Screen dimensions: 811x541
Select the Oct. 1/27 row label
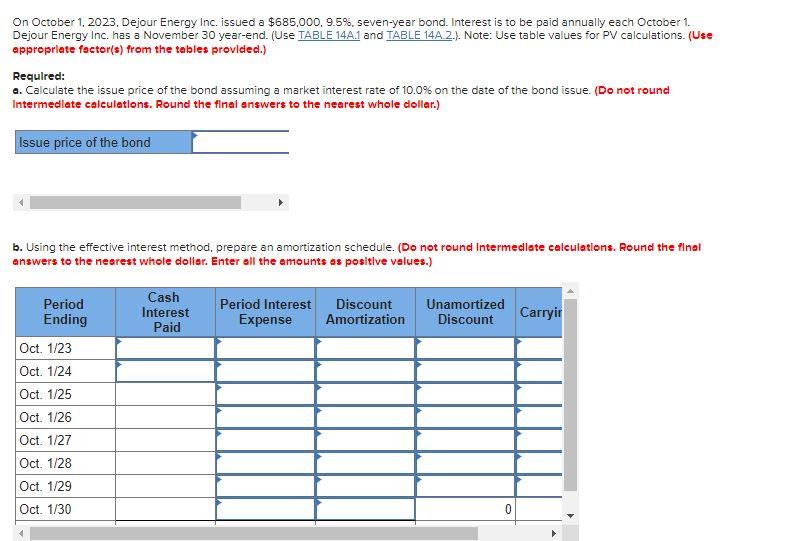pyautogui.click(x=46, y=440)
